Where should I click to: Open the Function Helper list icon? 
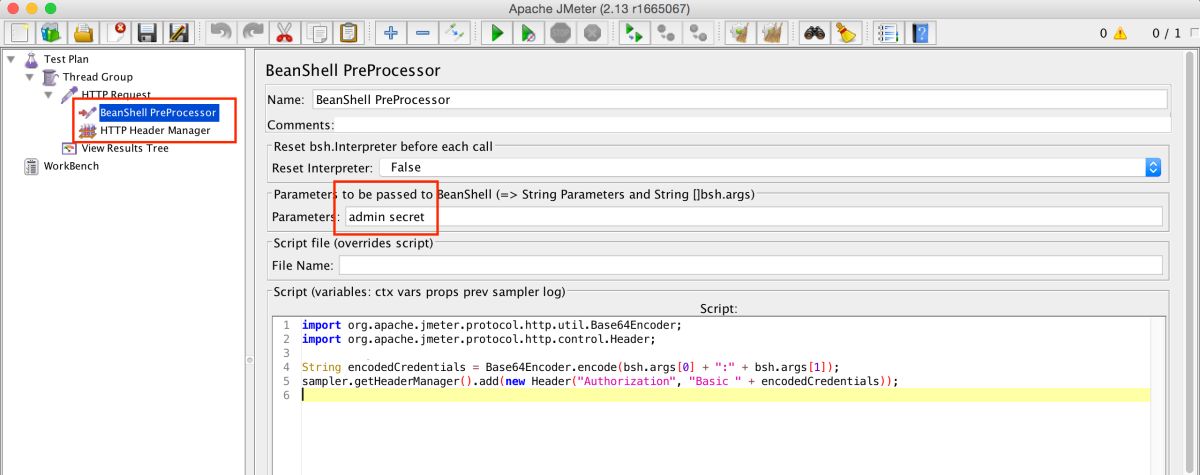pos(888,33)
